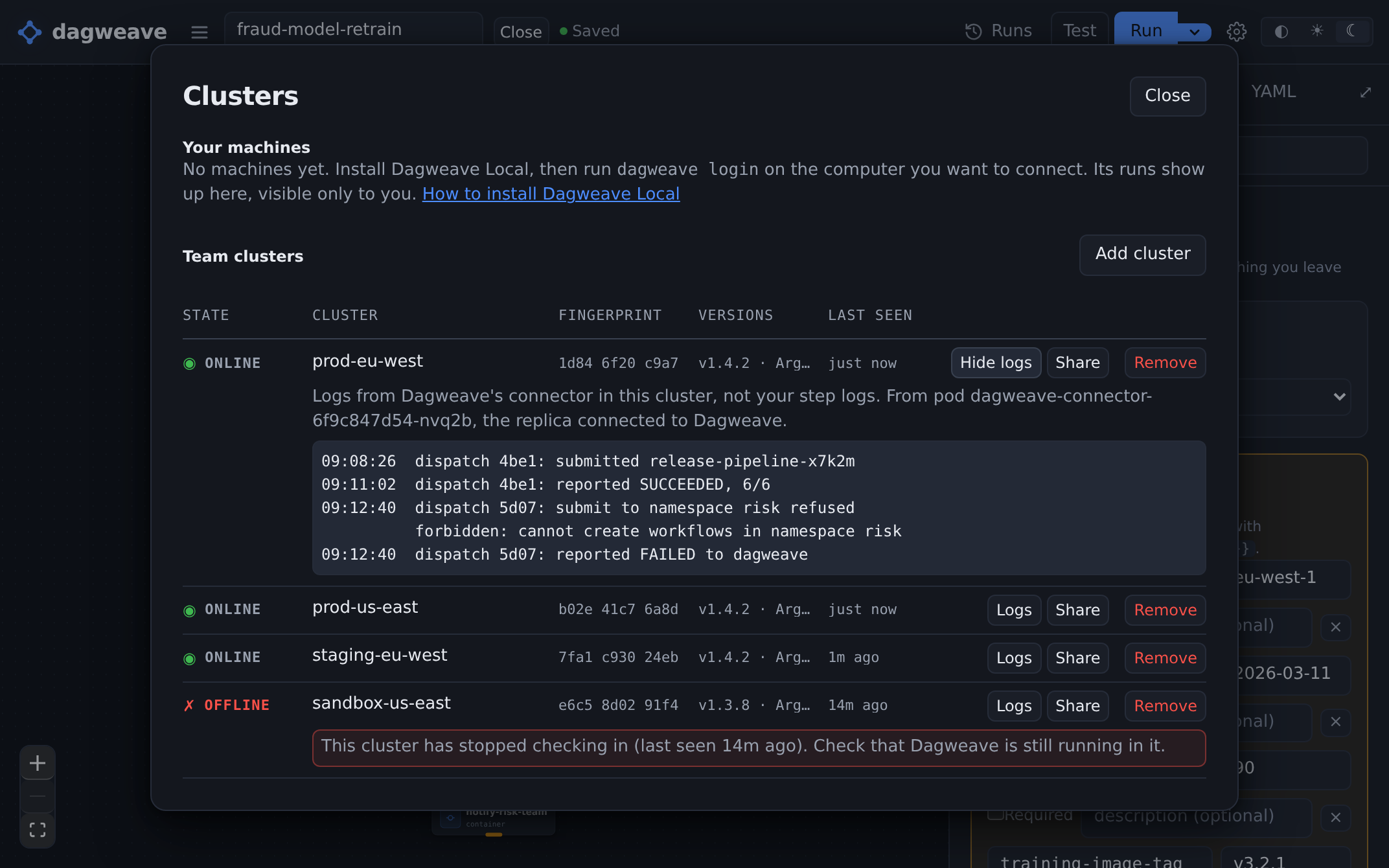Click the prod-us-east online status indicator
The width and height of the screenshot is (1389, 868).
189,610
